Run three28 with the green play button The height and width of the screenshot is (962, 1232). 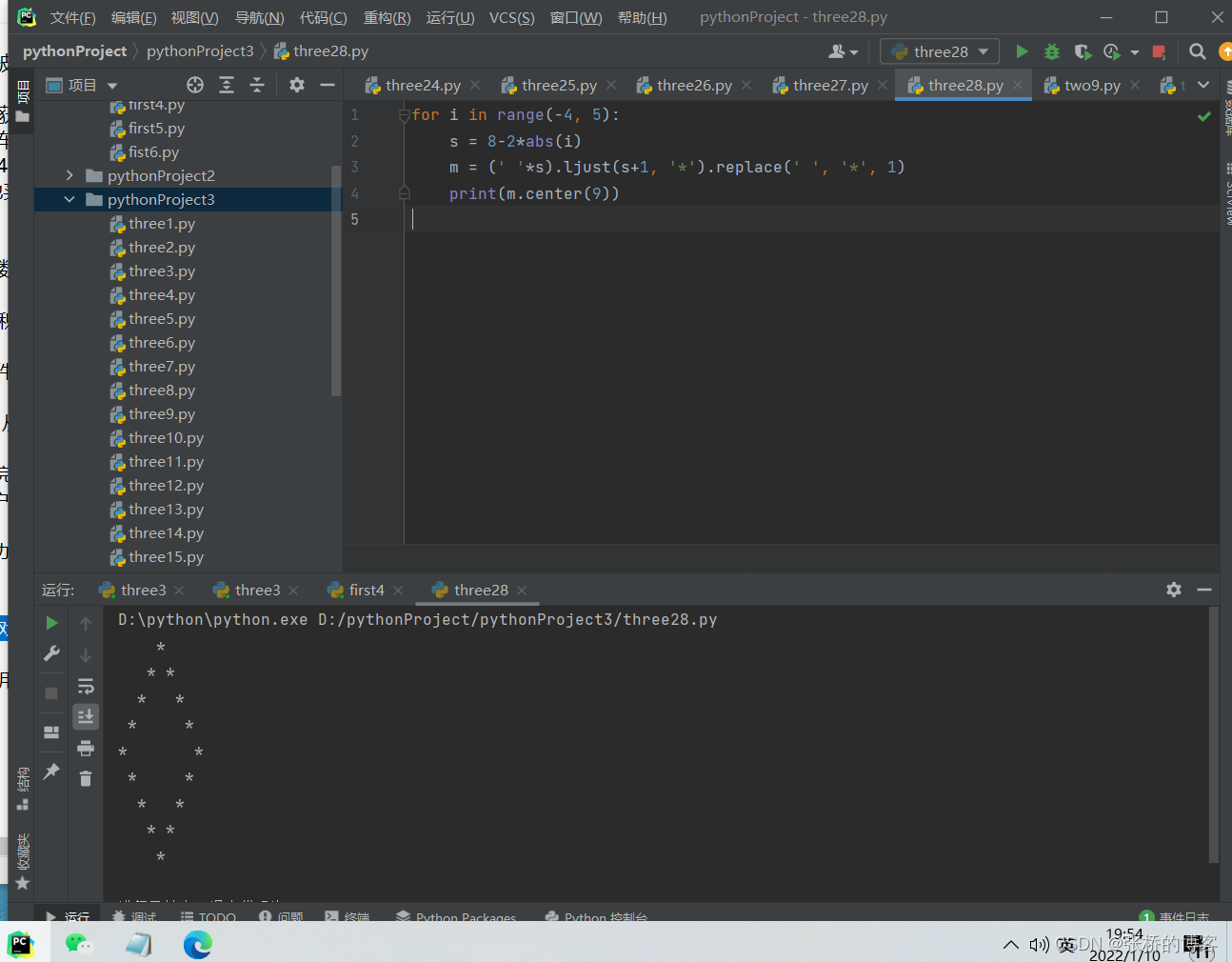[1022, 51]
